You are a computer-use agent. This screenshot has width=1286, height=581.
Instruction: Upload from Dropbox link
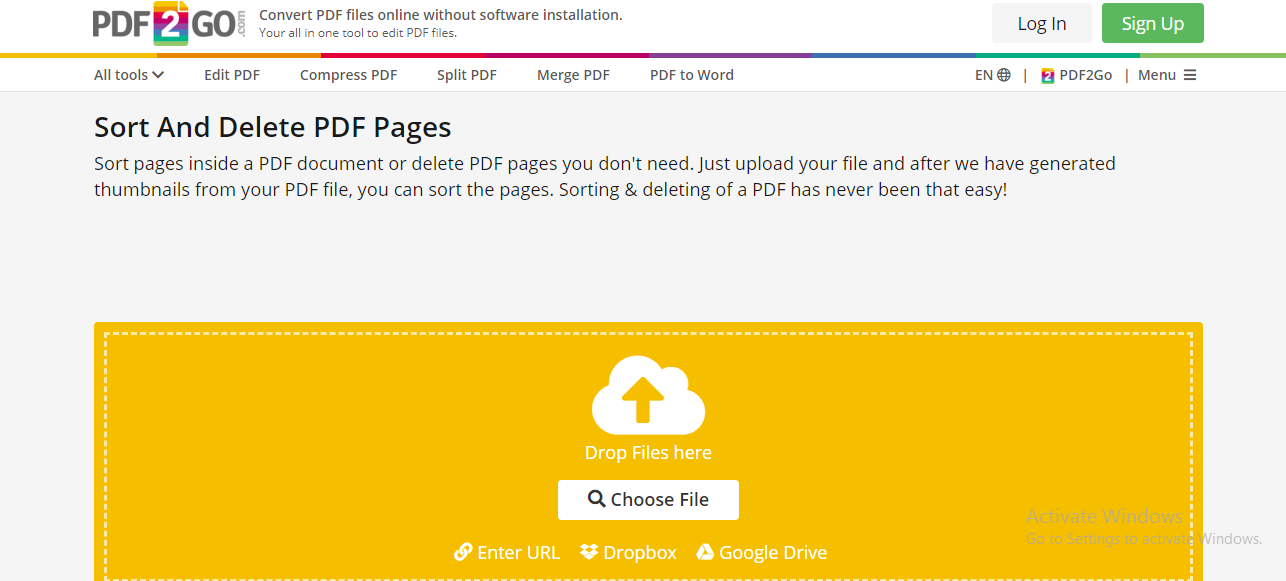click(628, 552)
